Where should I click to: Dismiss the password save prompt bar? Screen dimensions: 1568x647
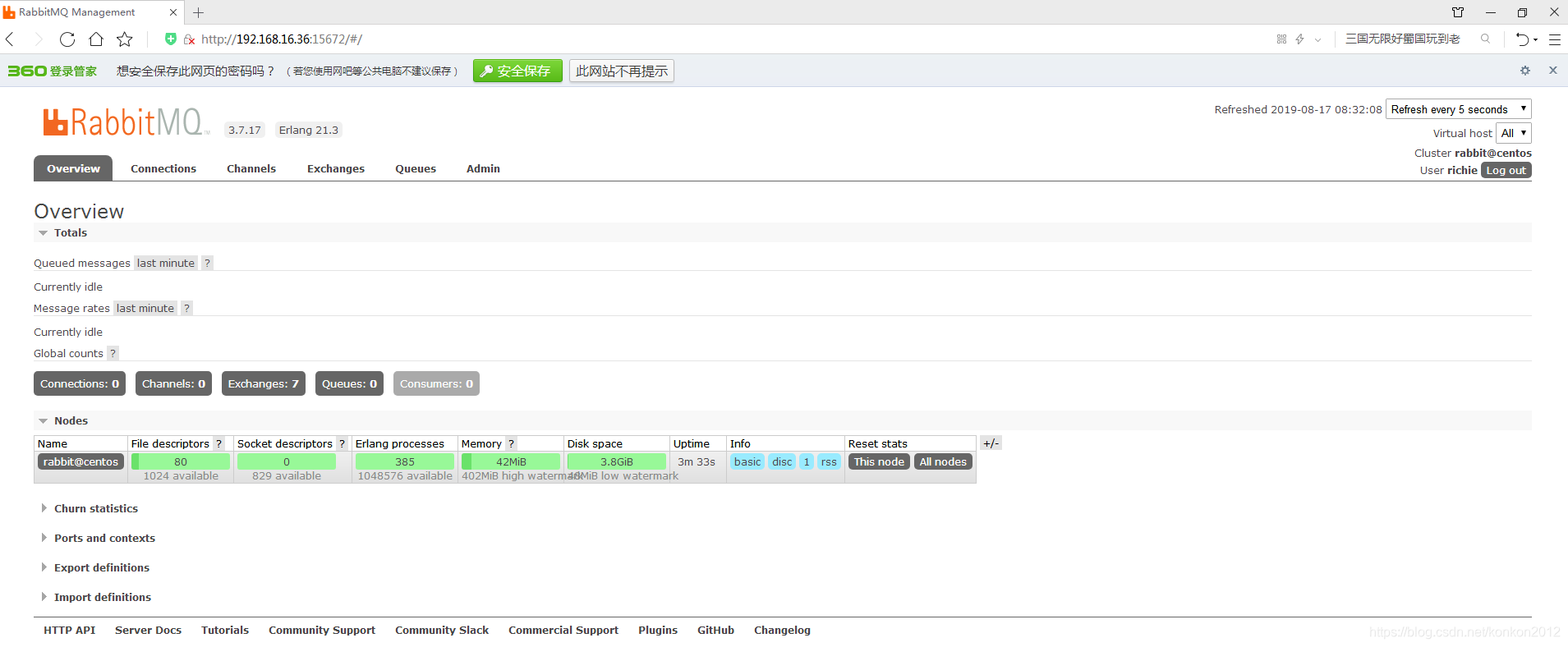(x=1553, y=71)
